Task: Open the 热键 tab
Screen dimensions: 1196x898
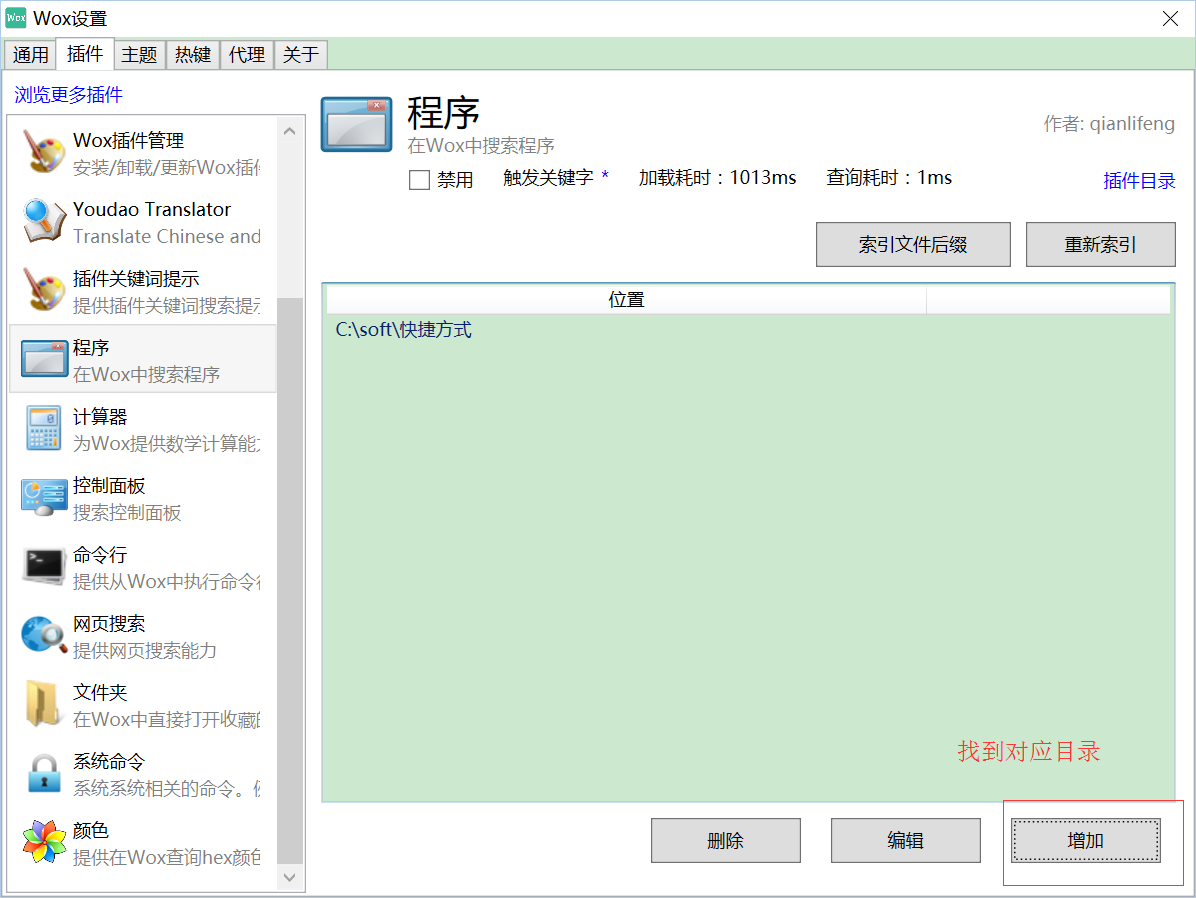Action: [193, 55]
